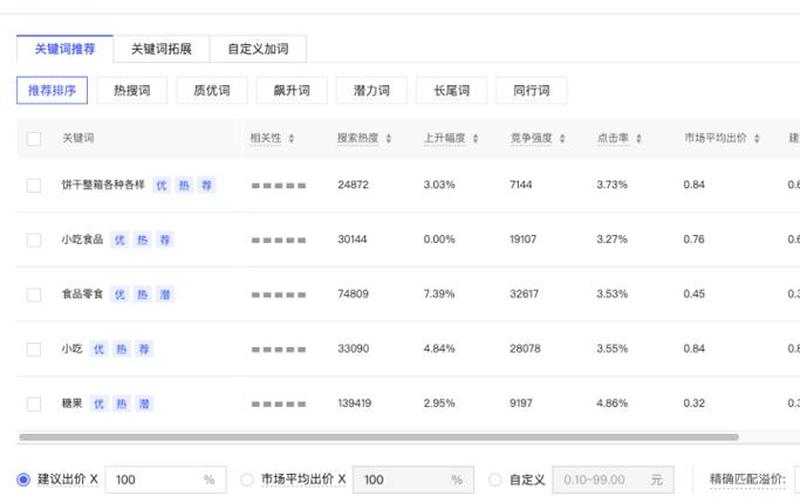Screen dimensions: 800x500
Task: Click 优 tag on 饼干整箱各种各样 row
Action: (x=161, y=185)
